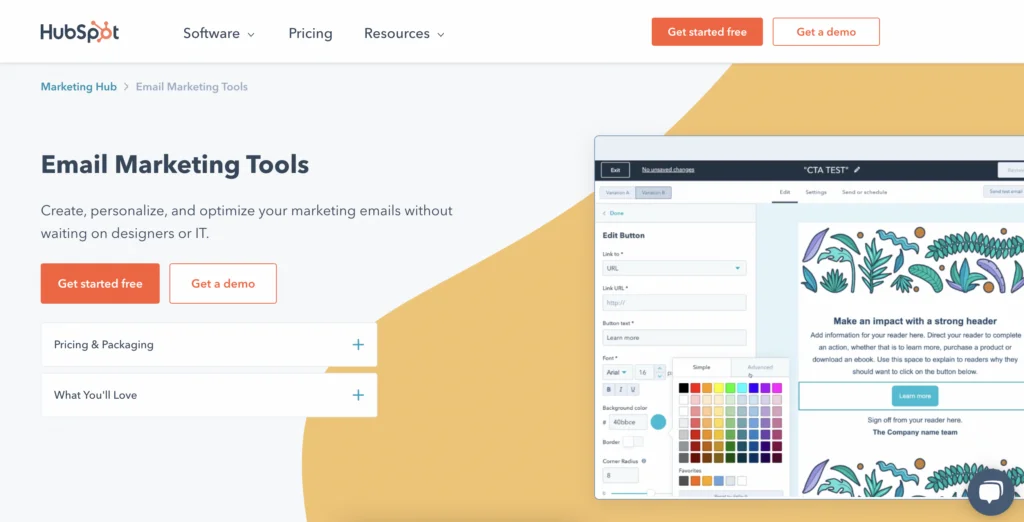Click 'The Company name team' text
The width and height of the screenshot is (1024, 522).
click(x=915, y=432)
